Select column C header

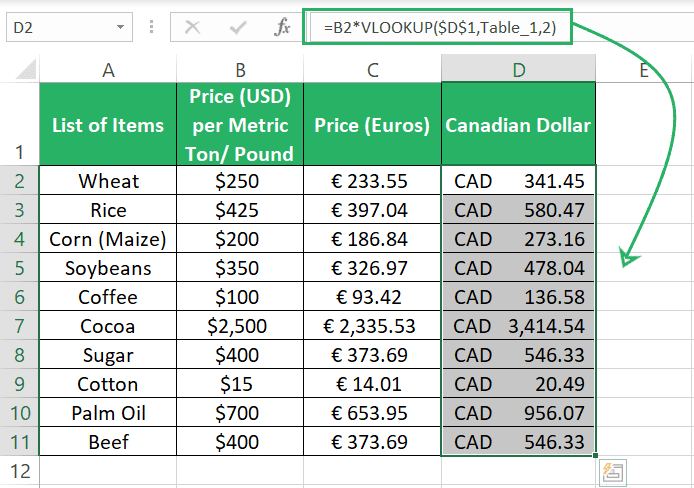coord(372,69)
